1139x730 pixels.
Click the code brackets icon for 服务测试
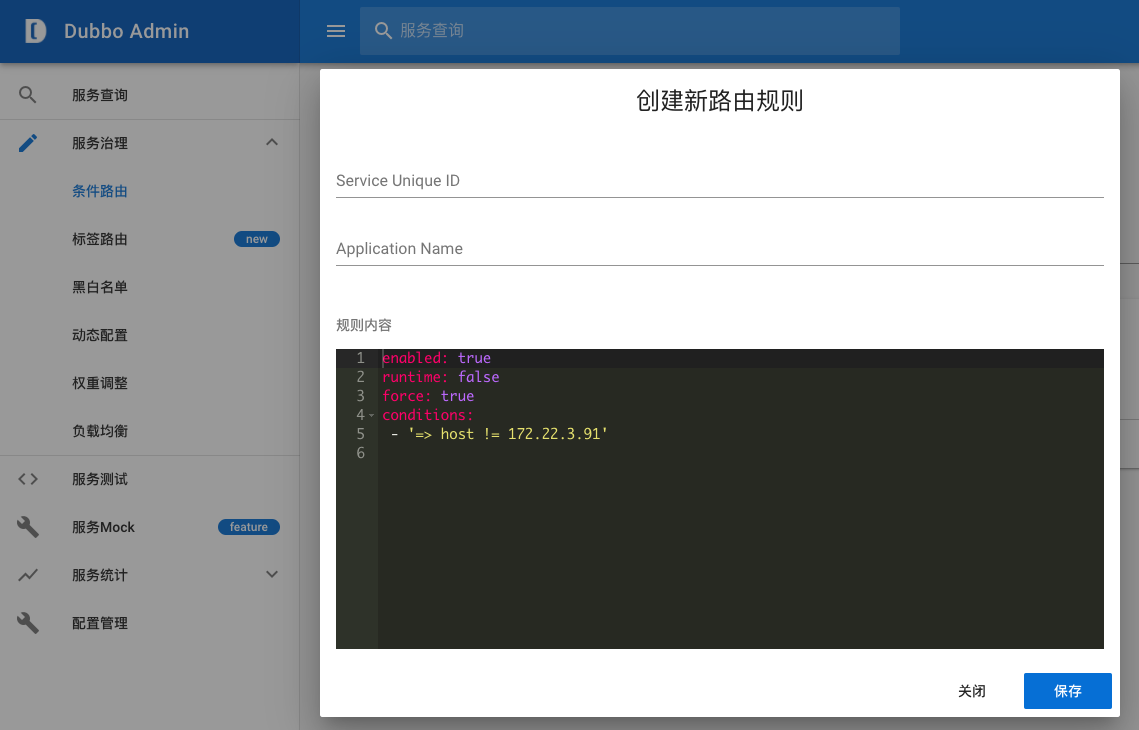click(28, 479)
